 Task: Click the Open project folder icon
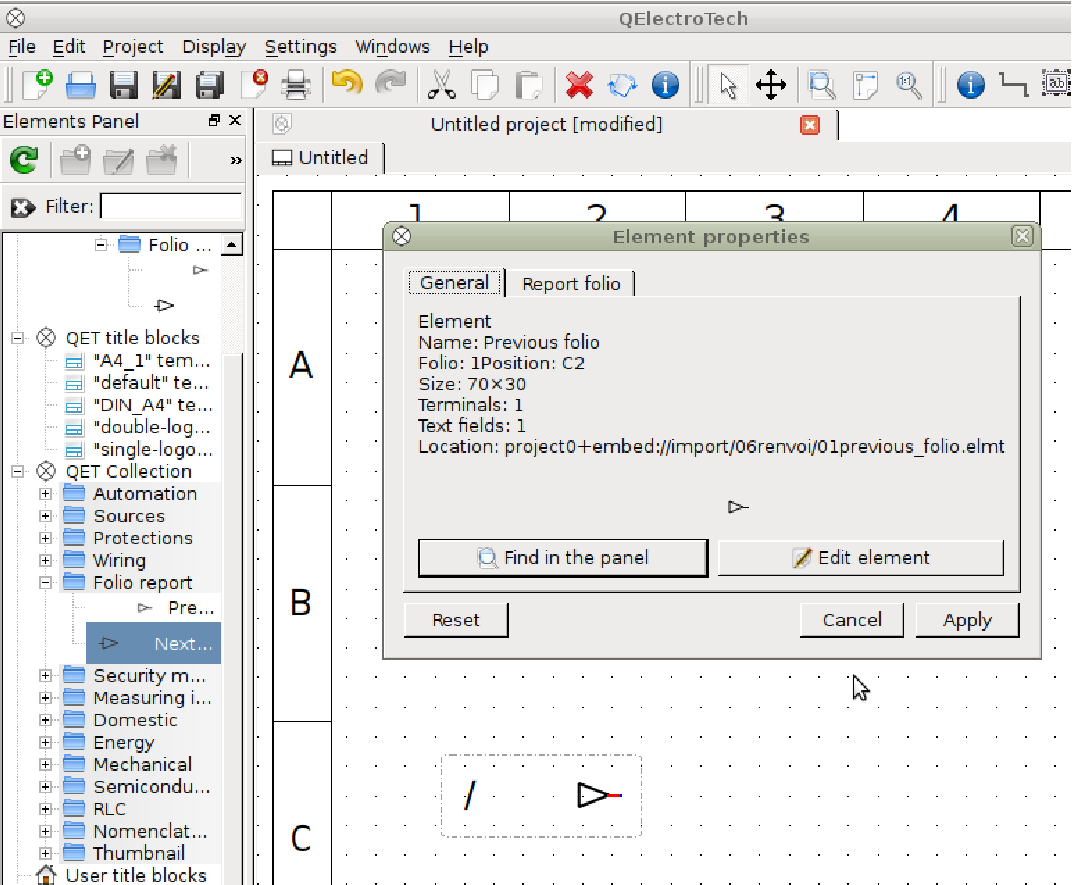(81, 85)
